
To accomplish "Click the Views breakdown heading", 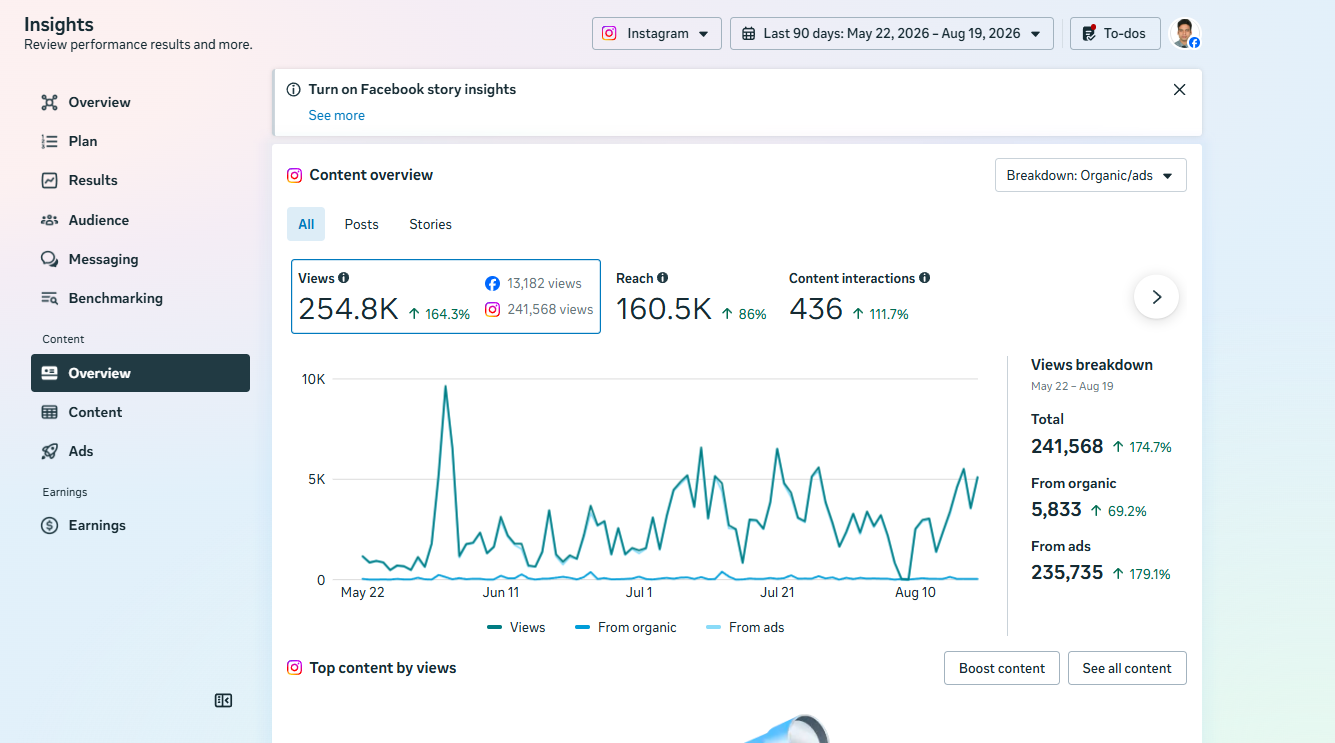I will (x=1092, y=365).
